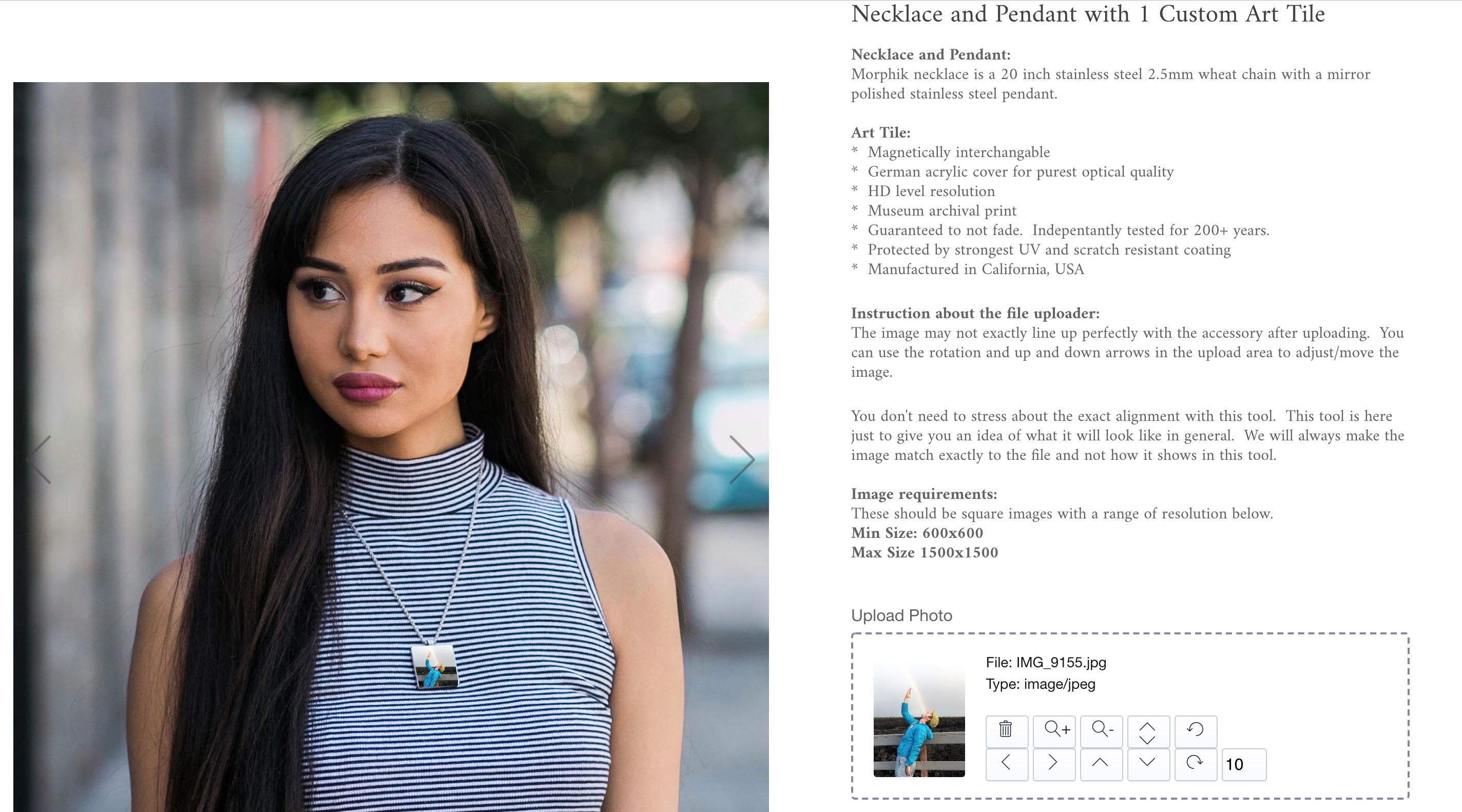Move the uploaded image left
Screen dimensions: 1462x812
[x=1006, y=764]
